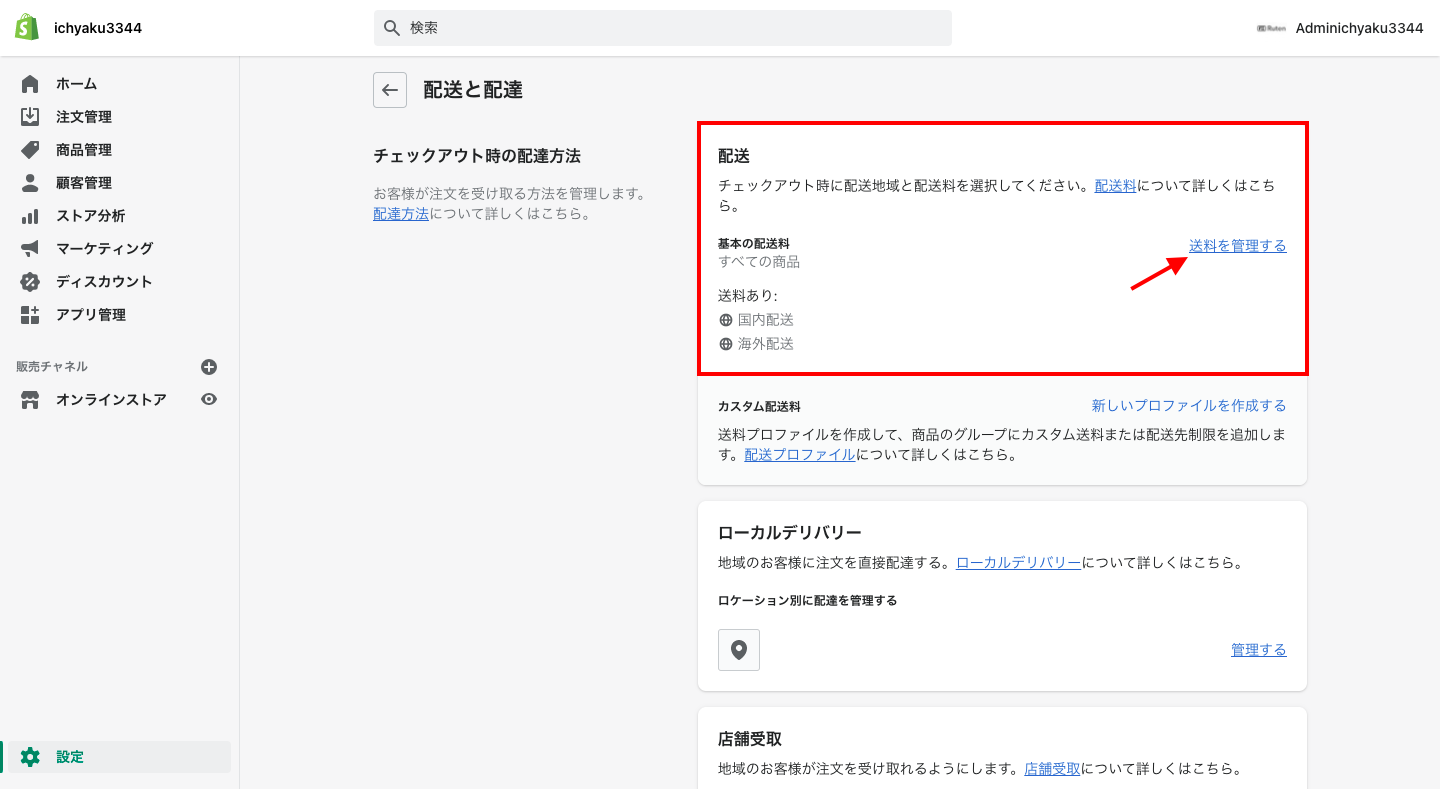Screen dimensions: 1440x789
Task: Open オンラインストア sales channel
Action: point(111,400)
